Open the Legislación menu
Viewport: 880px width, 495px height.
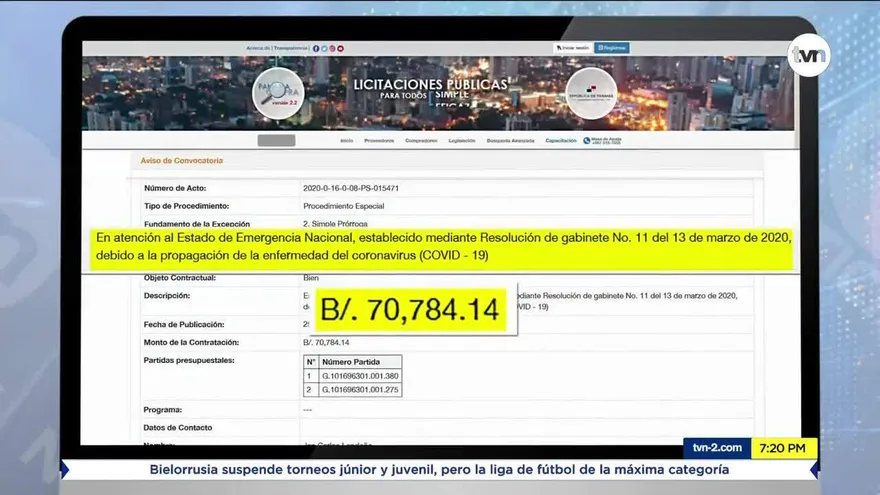pyautogui.click(x=462, y=140)
